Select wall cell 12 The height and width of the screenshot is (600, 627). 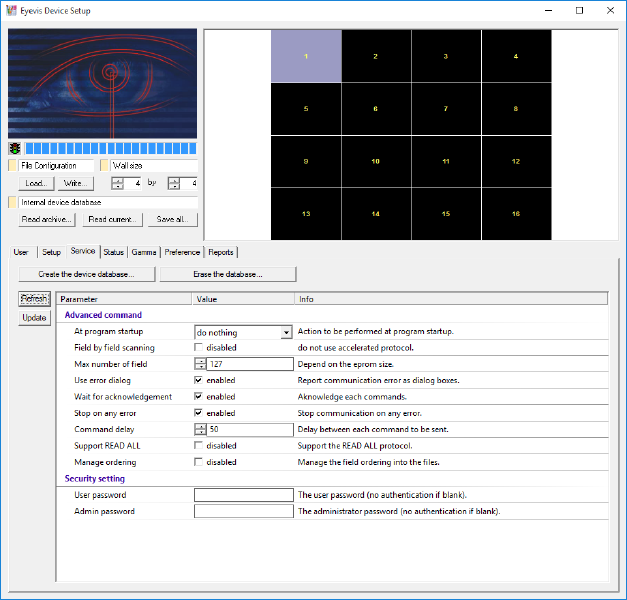pos(516,161)
